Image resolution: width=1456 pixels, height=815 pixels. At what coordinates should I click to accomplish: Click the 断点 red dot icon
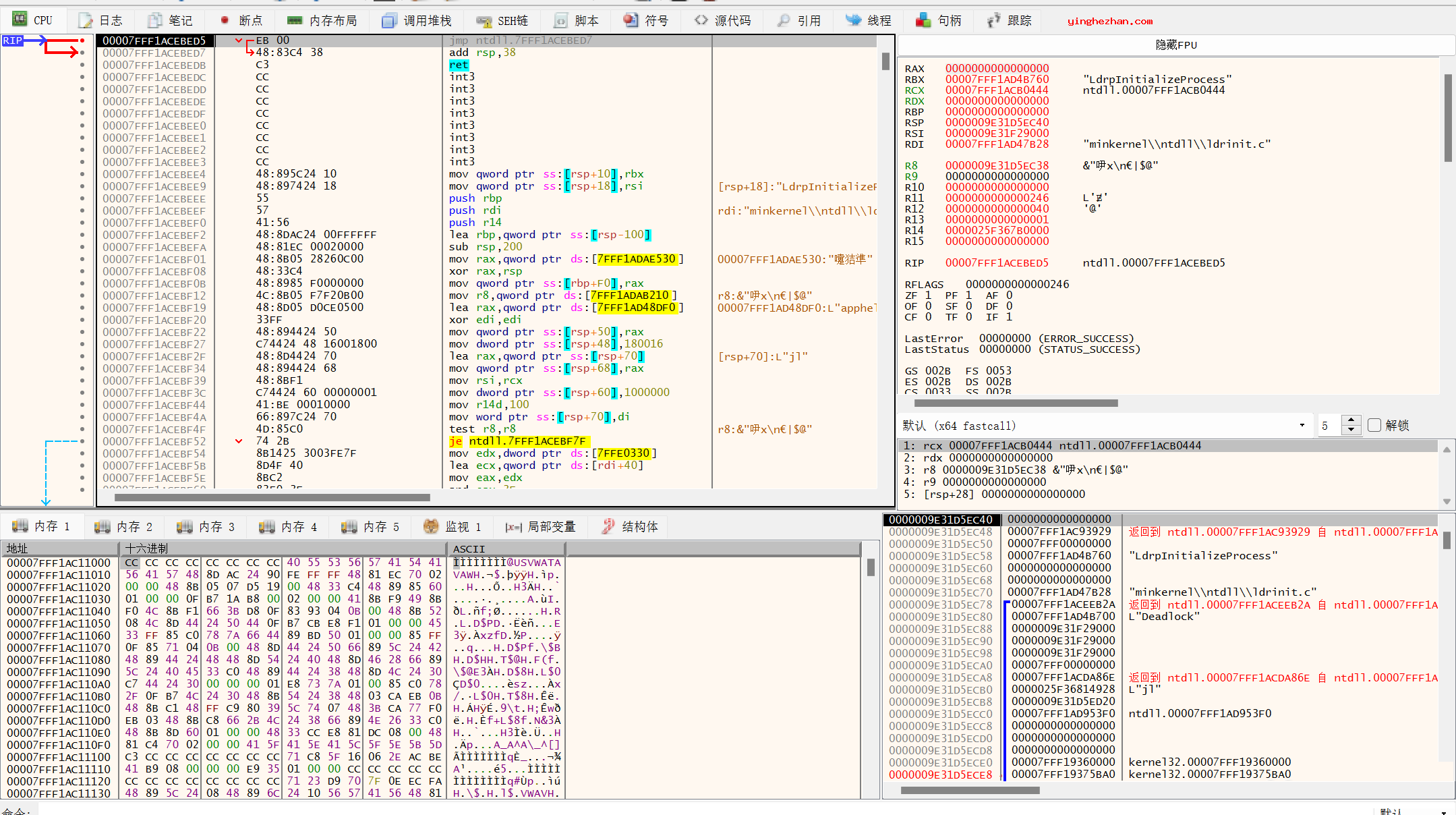225,20
